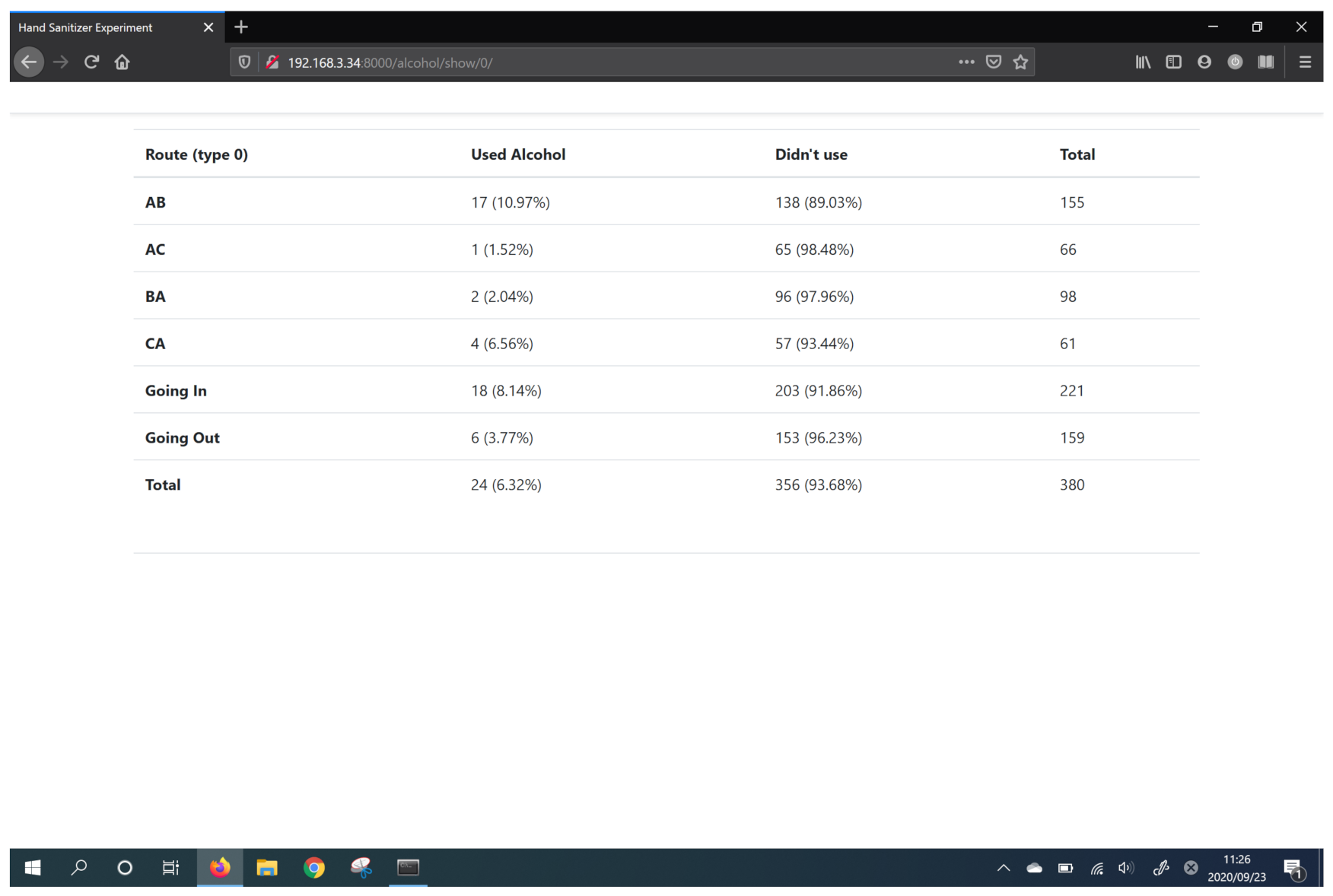
Task: Open the reading list book icon
Action: tap(1266, 62)
